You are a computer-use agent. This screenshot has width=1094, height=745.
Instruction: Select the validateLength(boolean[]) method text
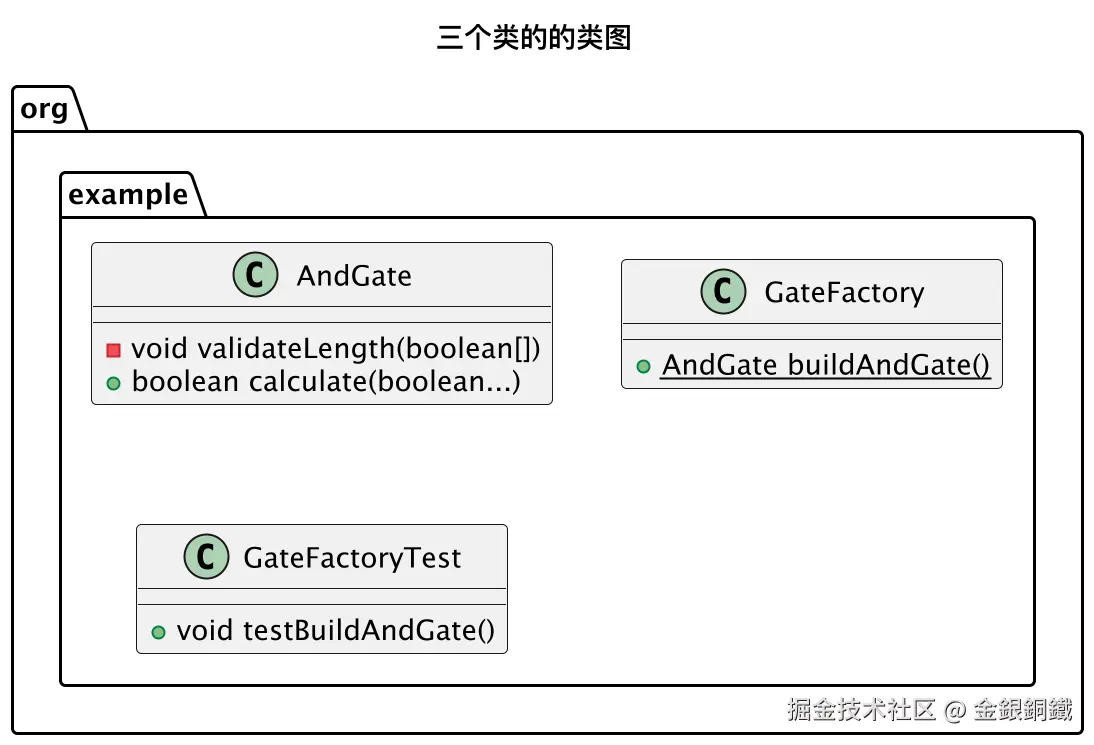tap(335, 349)
